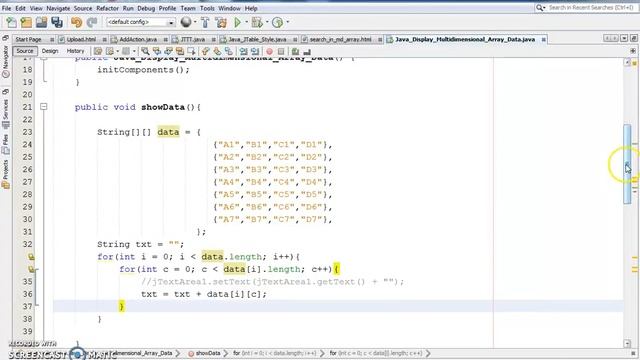The image size is (640, 360).
Task: Click the scrollbar down arrow of editor
Action: coord(627,344)
